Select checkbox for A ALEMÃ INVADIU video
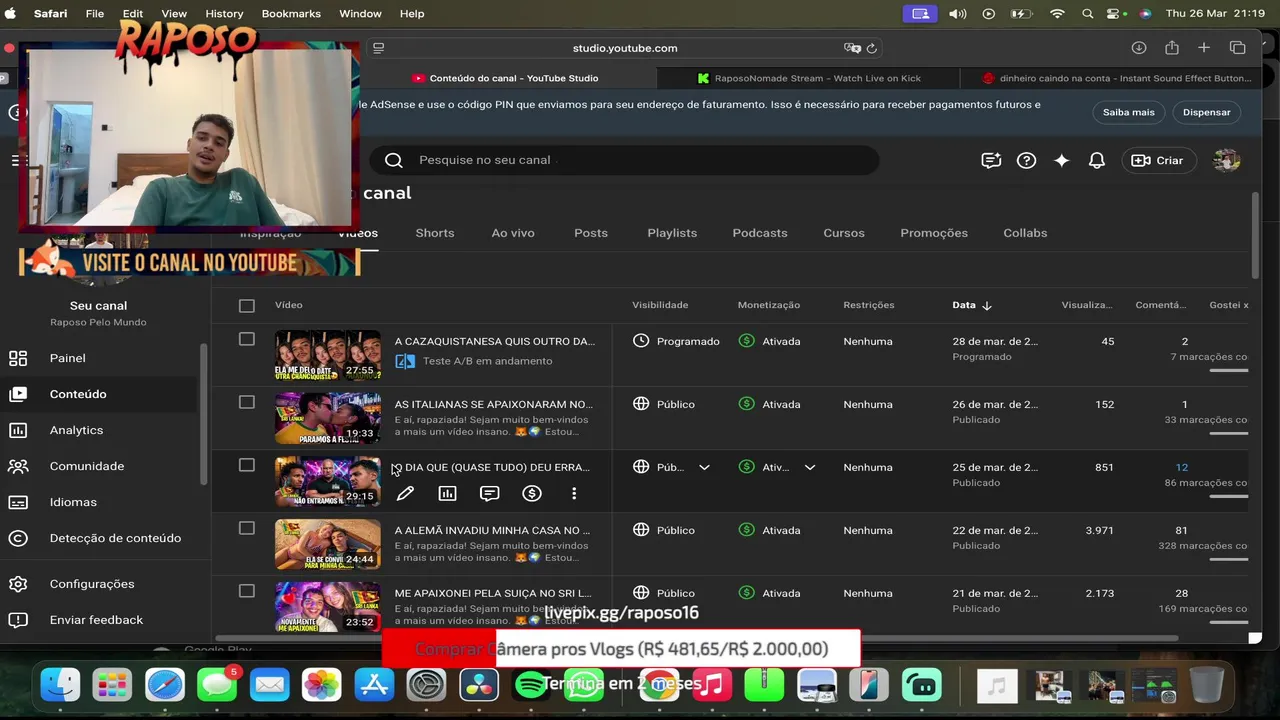Viewport: 1280px width, 720px height. point(247,528)
